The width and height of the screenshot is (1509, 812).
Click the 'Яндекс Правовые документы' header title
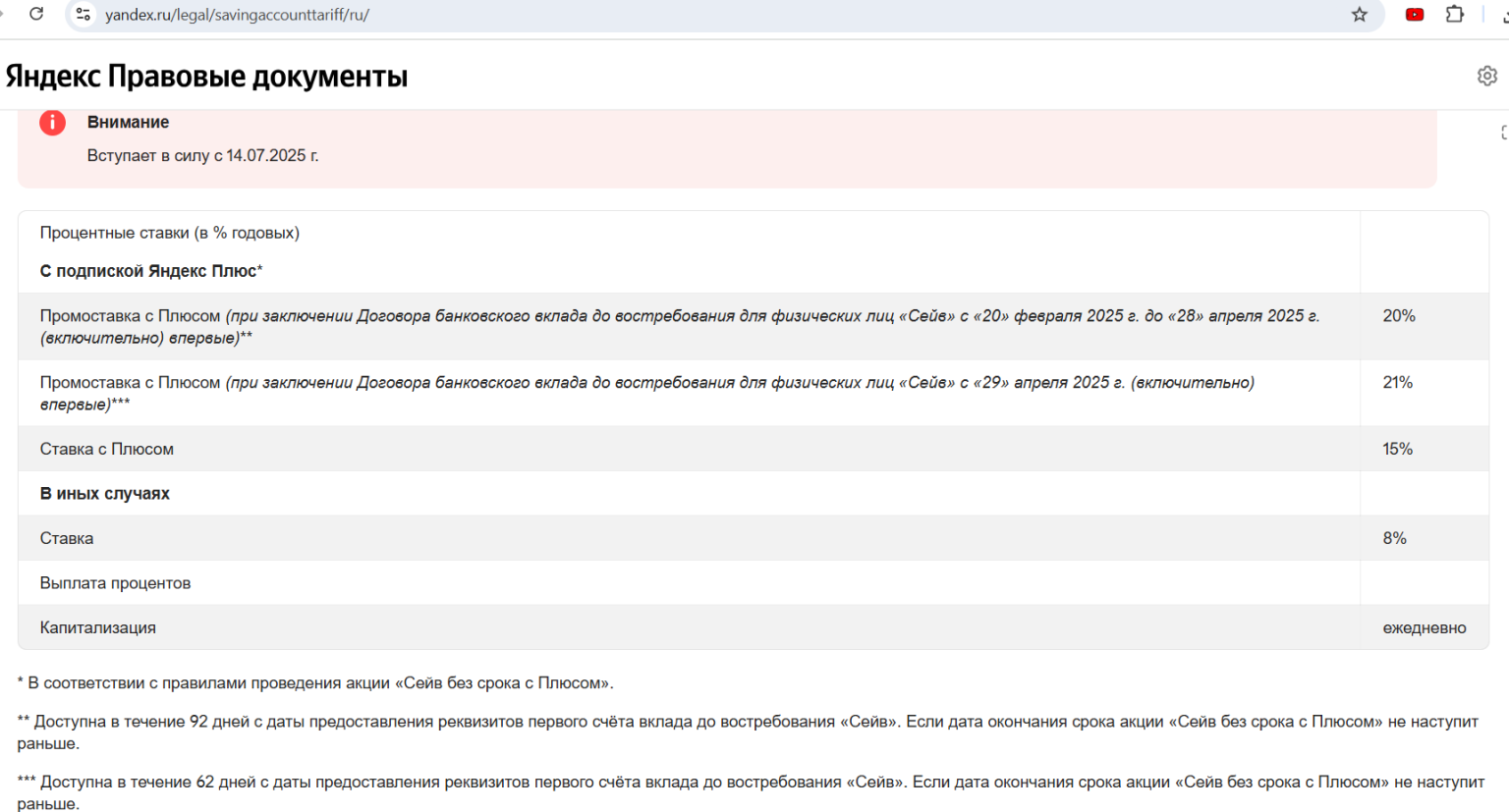206,77
